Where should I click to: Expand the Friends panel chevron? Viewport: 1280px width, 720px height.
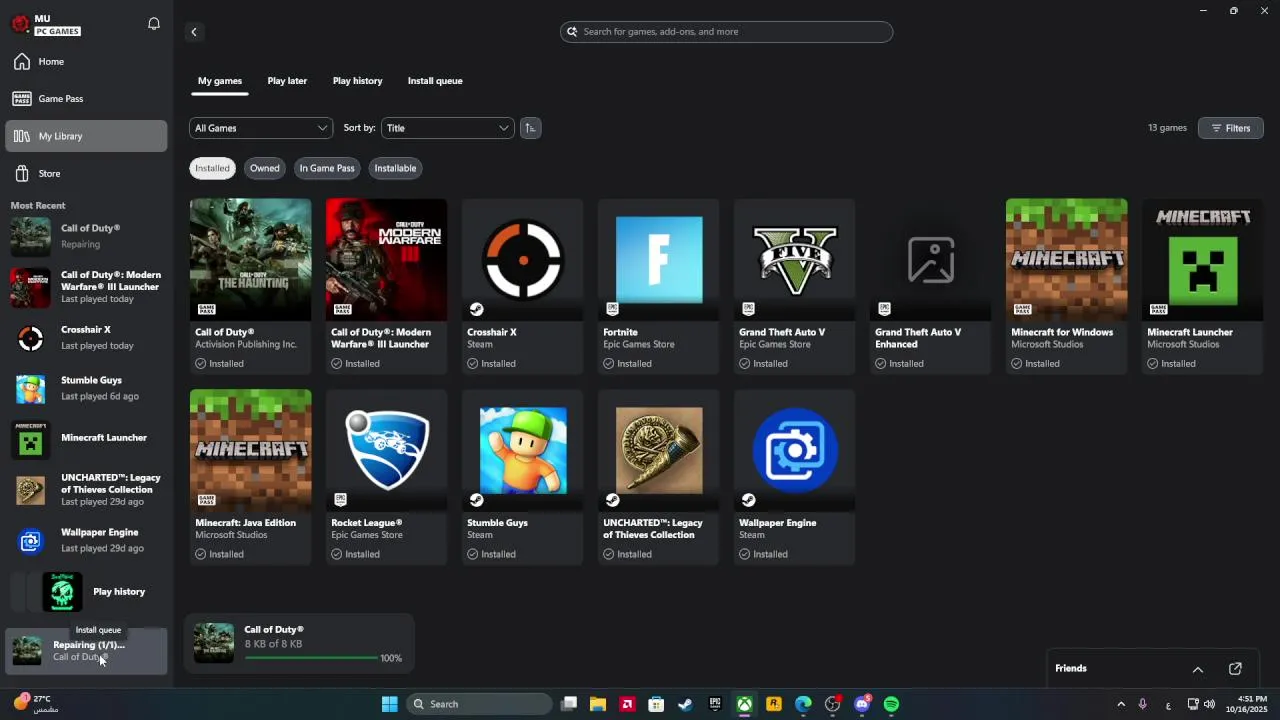pyautogui.click(x=1198, y=669)
